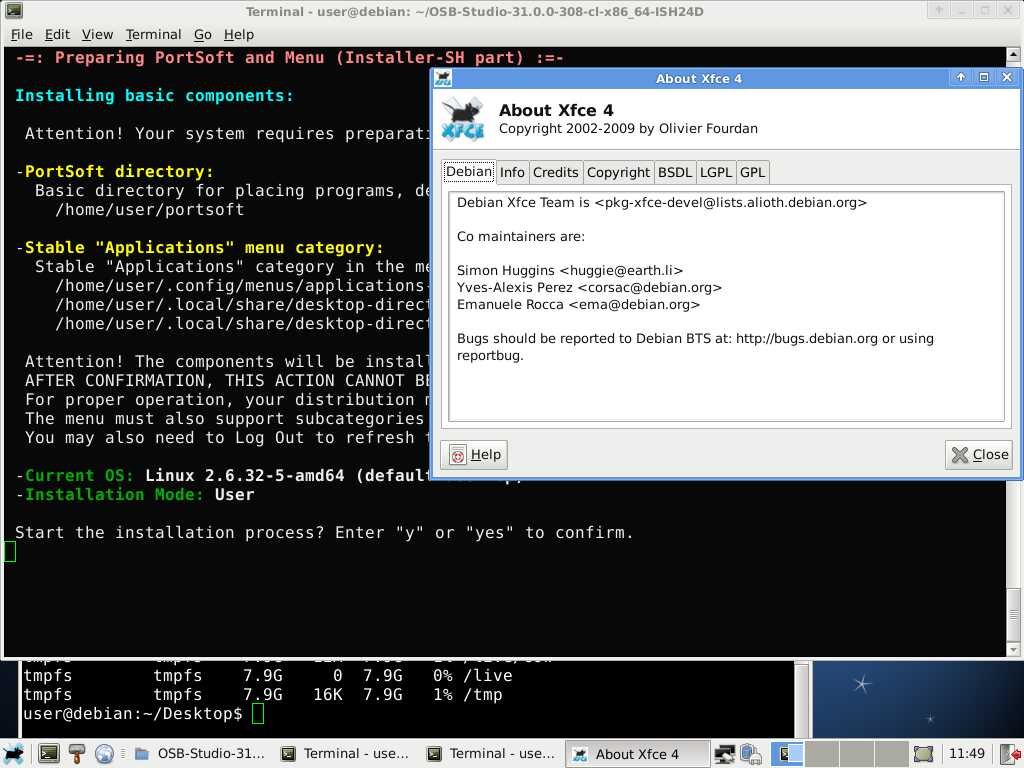The width and height of the screenshot is (1024, 768).
Task: Launch the web browser globe icon
Action: (104, 754)
